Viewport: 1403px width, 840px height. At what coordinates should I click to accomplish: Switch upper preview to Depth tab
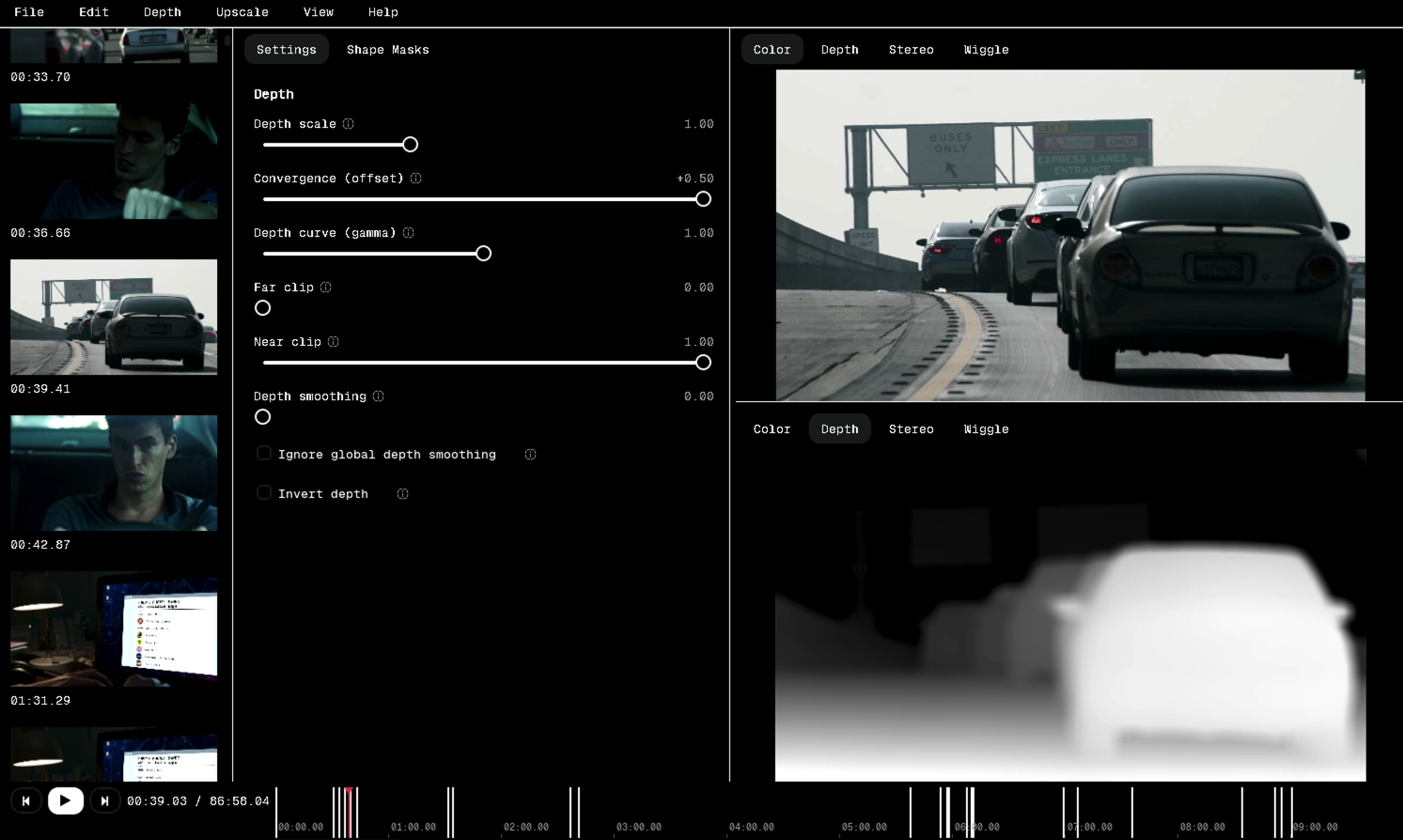click(x=840, y=50)
